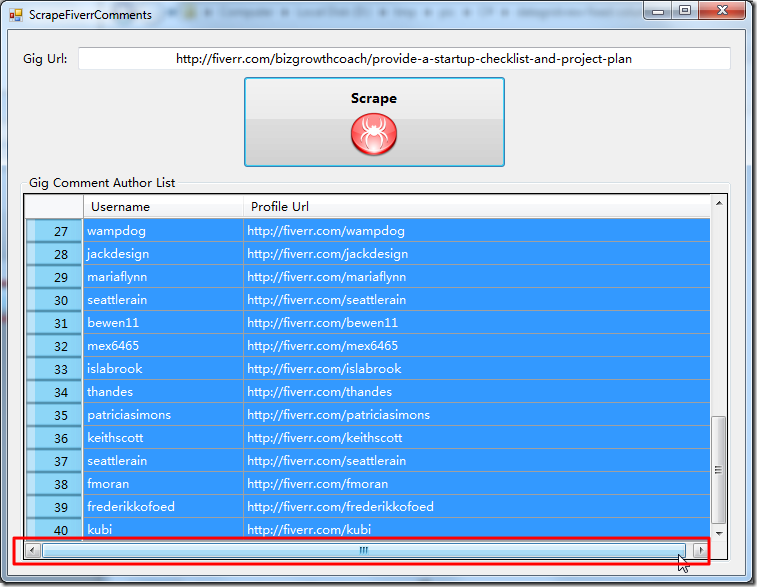This screenshot has height=587, width=757.
Task: Click the profile URL http://fiverr.com/thandes
Action: pyautogui.click(x=477, y=392)
